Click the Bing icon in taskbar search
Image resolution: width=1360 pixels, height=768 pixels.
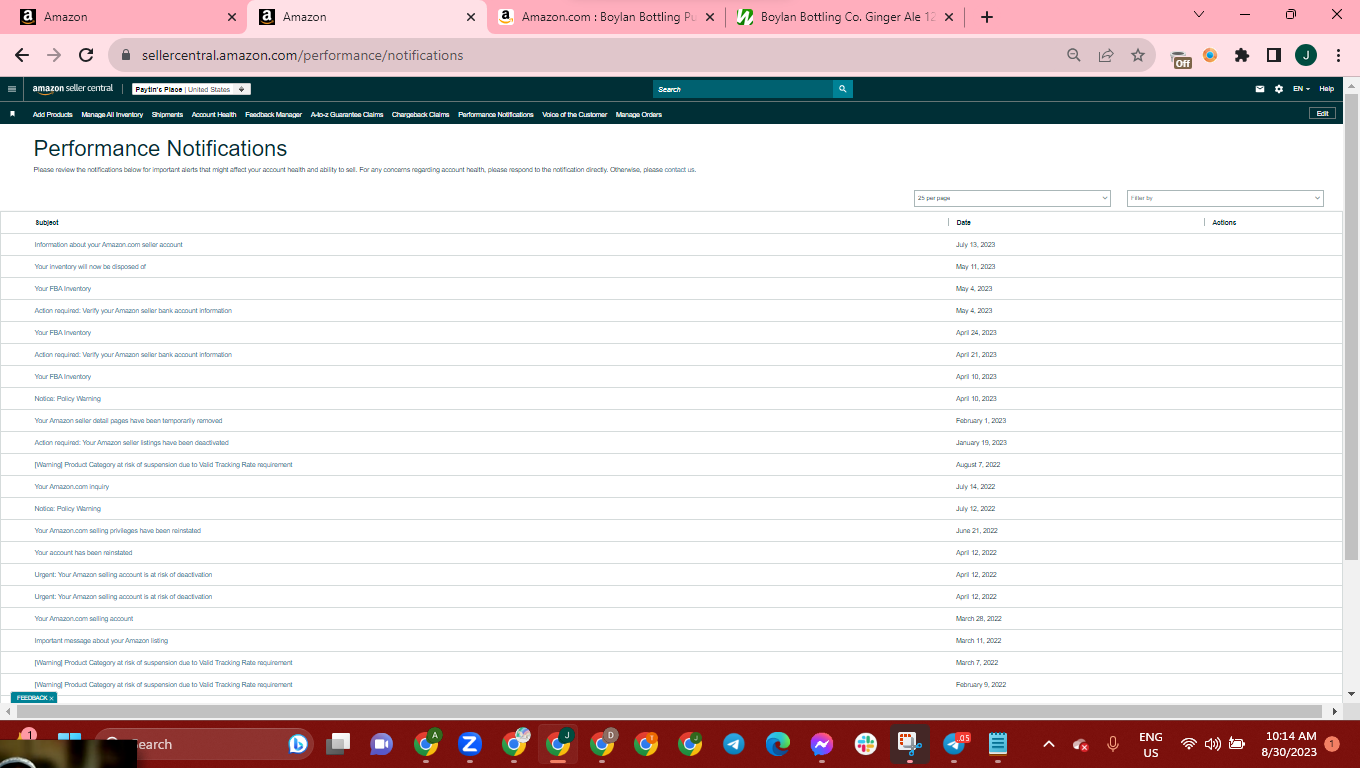[x=297, y=744]
